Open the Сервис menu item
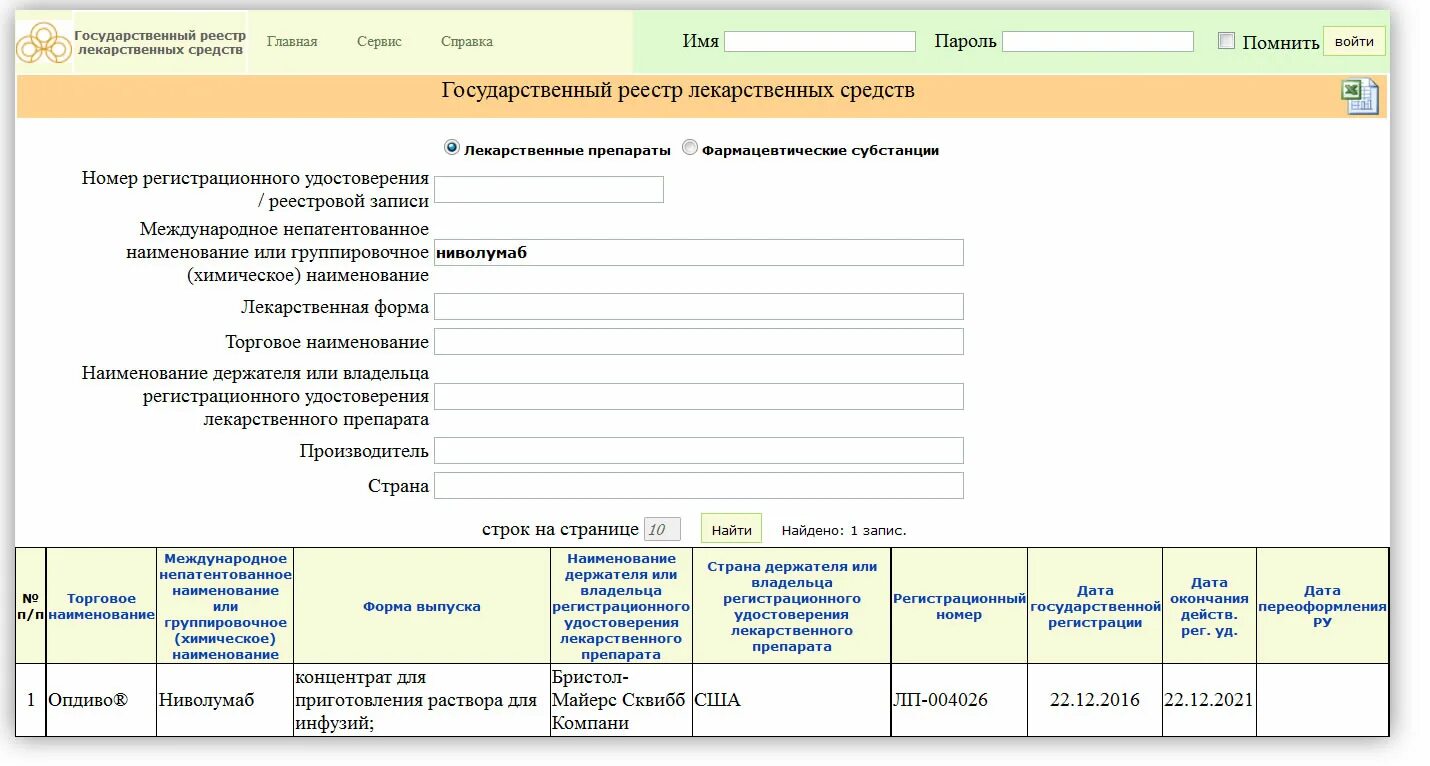 [x=379, y=42]
